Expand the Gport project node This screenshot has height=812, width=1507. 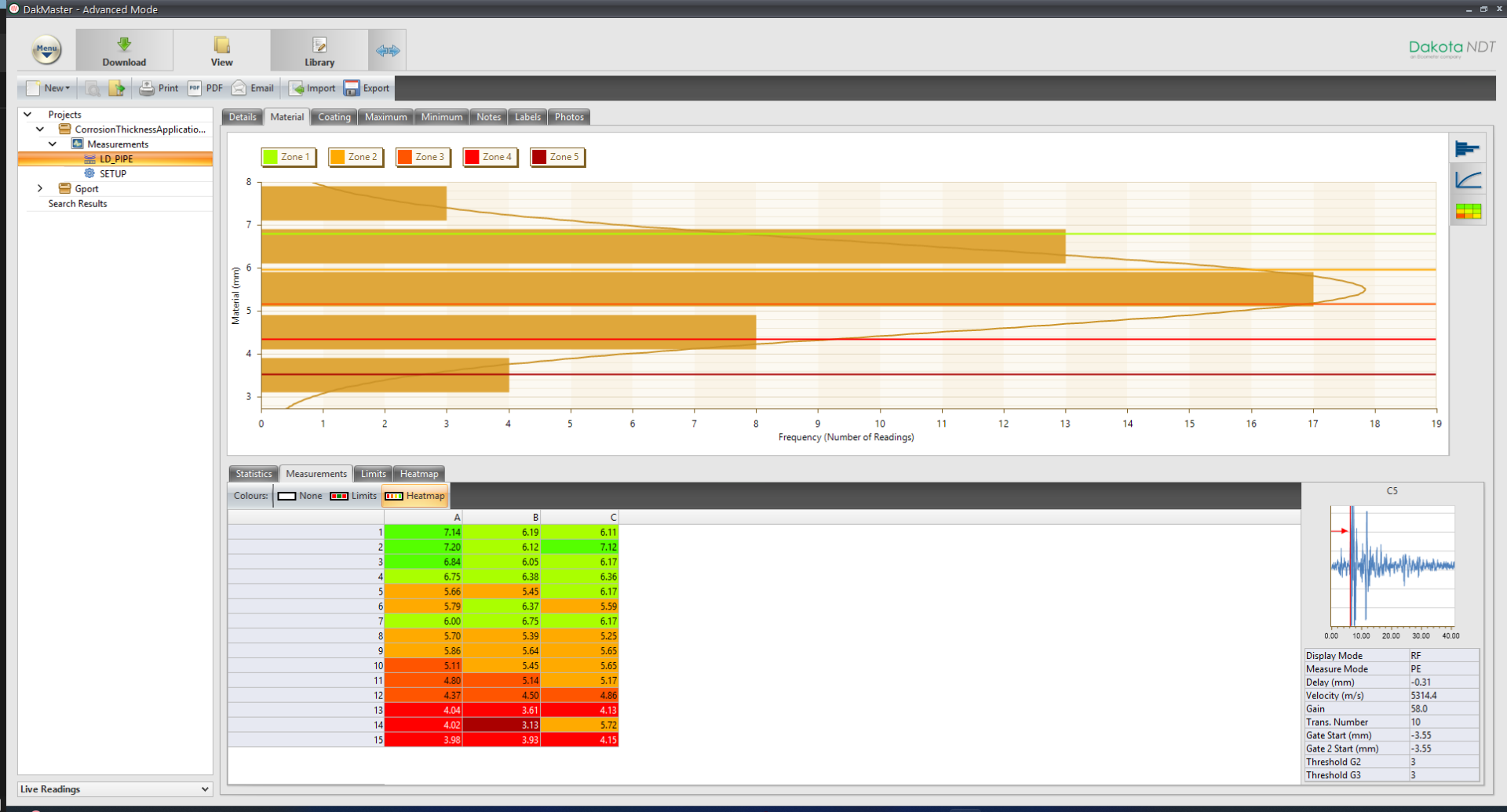point(40,188)
